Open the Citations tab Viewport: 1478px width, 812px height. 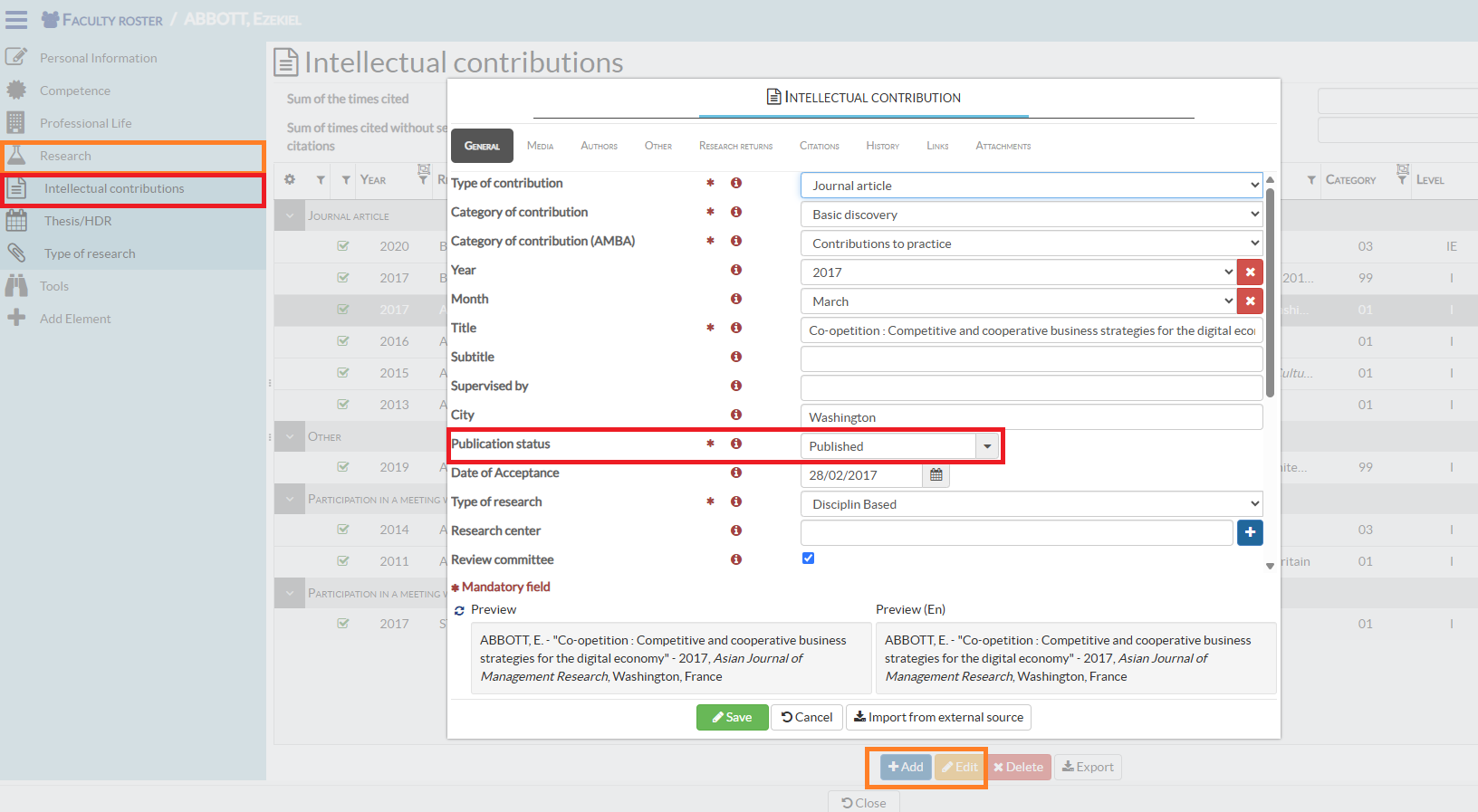(x=819, y=146)
